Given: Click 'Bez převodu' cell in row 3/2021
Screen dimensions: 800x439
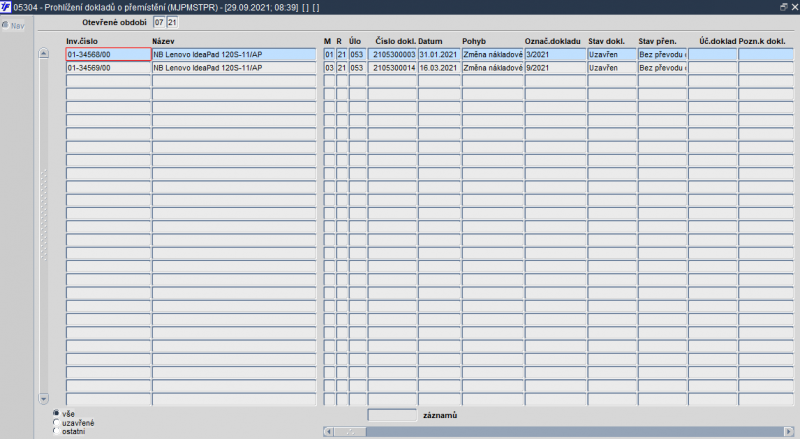Looking at the screenshot, I should point(662,55).
